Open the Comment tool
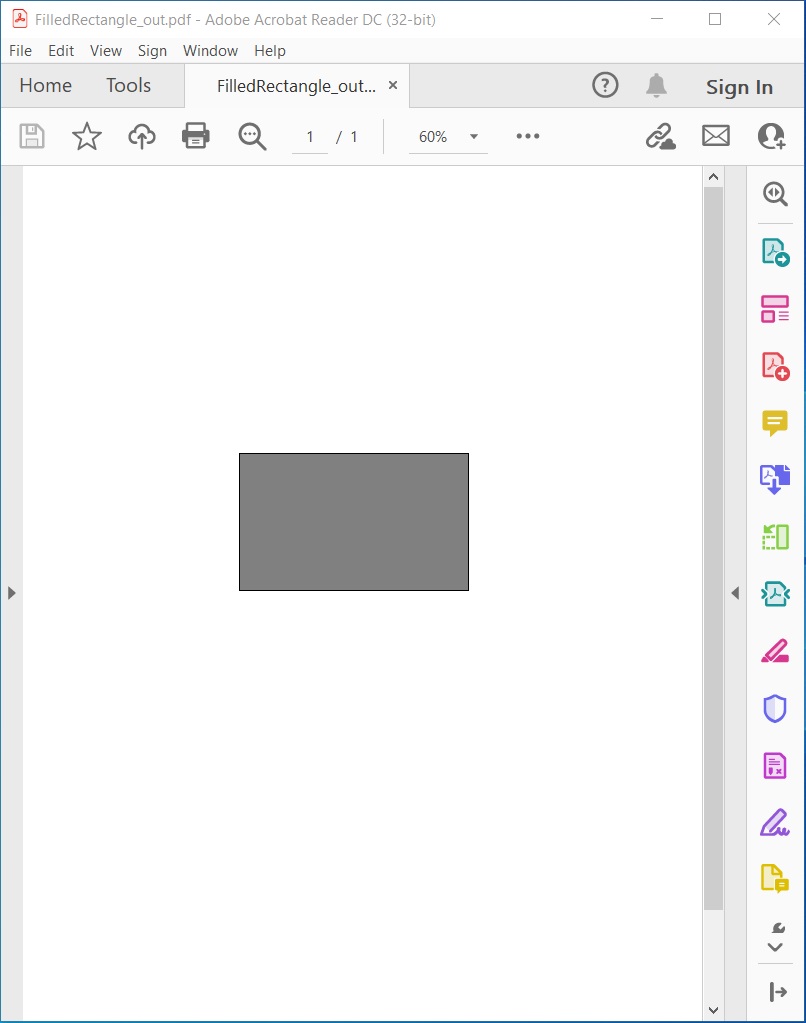 tap(775, 422)
